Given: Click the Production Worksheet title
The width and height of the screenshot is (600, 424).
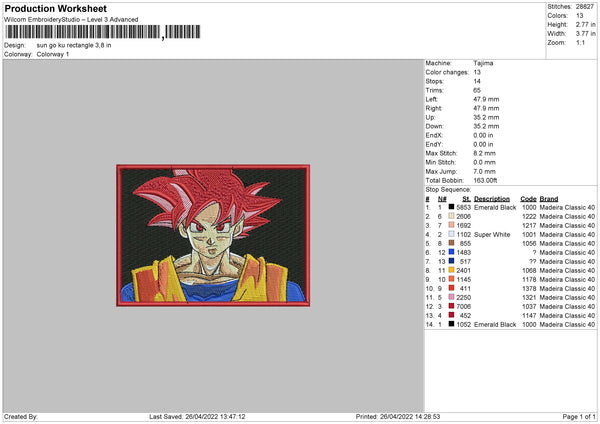Looking at the screenshot, I should click(55, 8).
